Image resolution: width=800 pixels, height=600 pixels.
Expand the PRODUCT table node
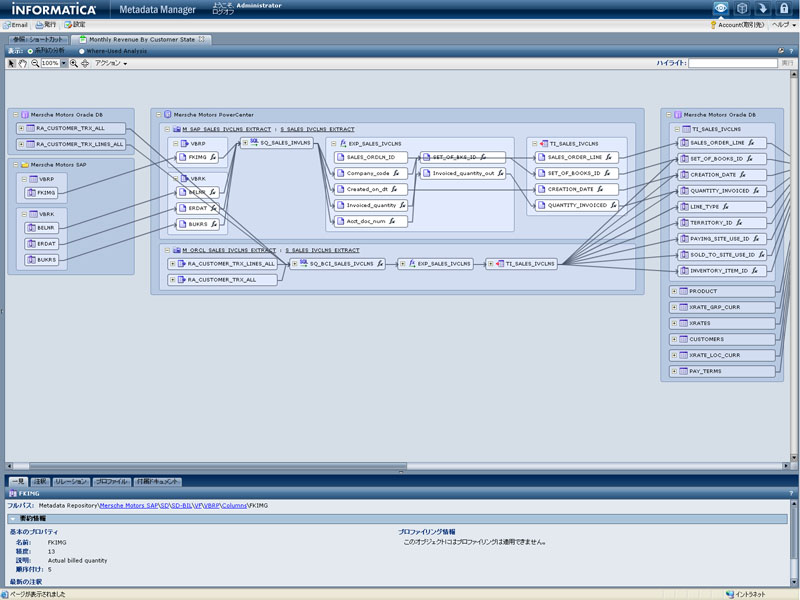click(x=674, y=291)
